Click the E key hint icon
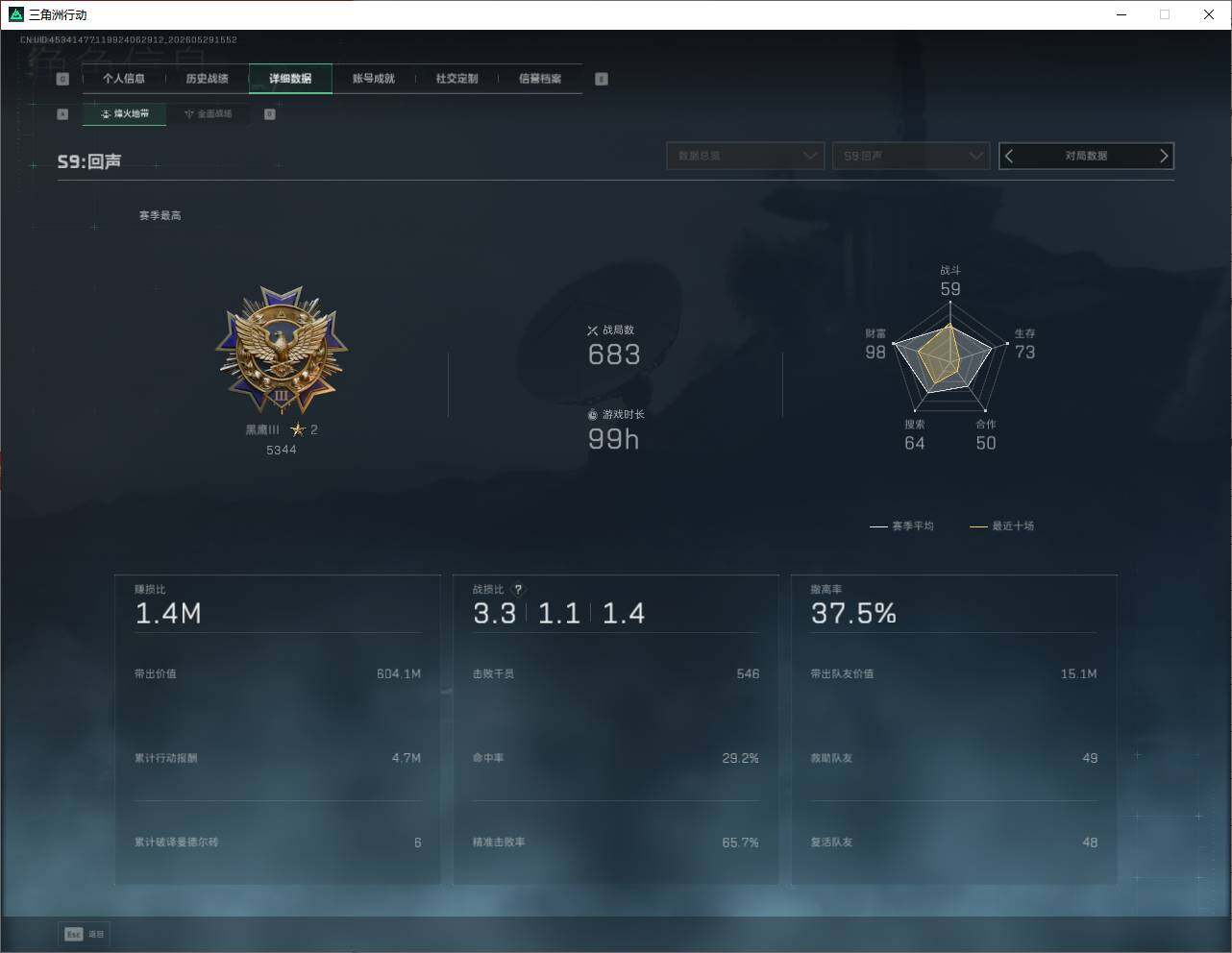The height and width of the screenshot is (953, 1232). 602,79
